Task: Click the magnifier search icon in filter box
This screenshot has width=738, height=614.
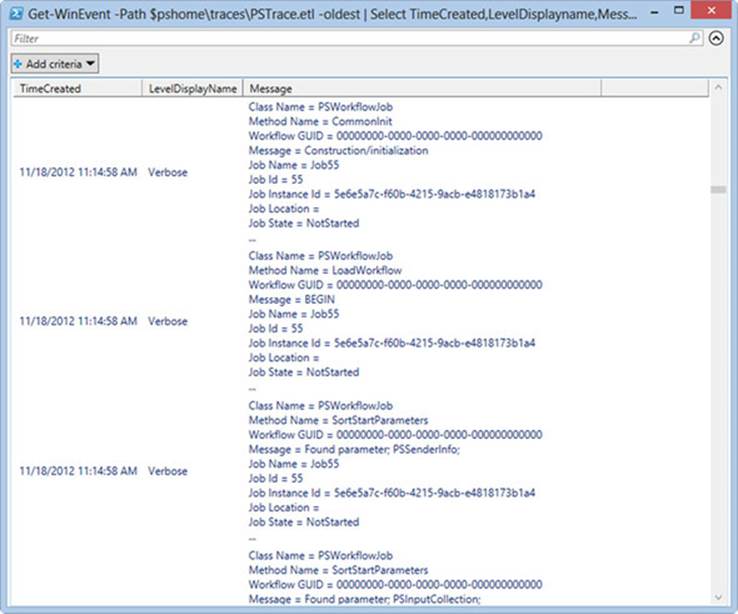Action: 694,38
